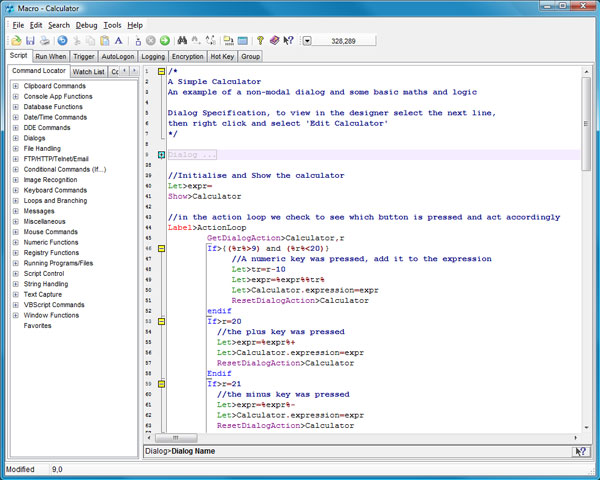Select 'VBScript Commands' tree item

coord(54,305)
